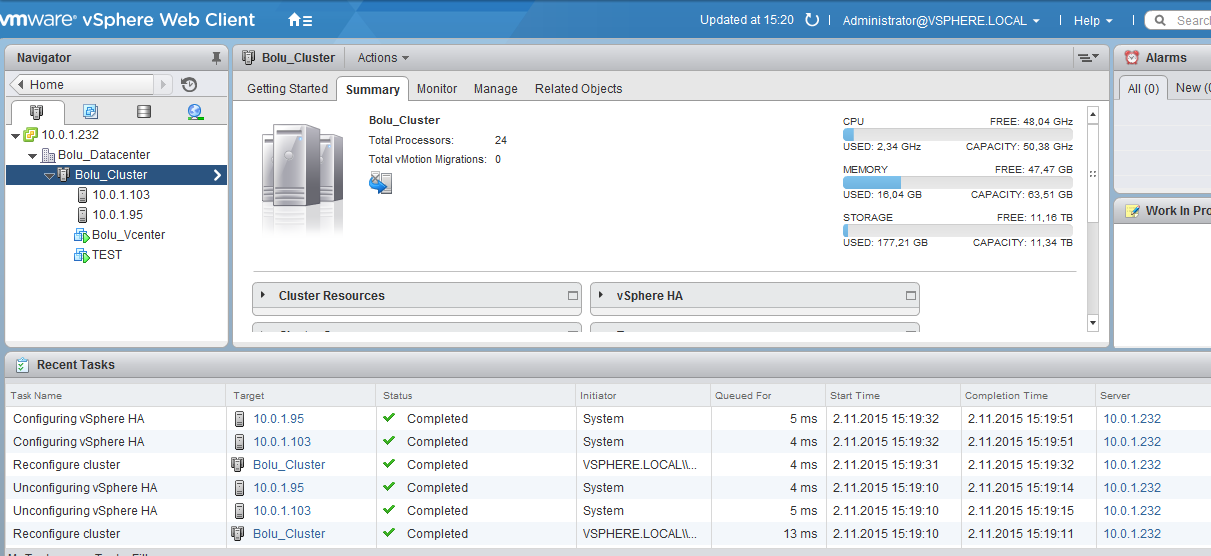Collapse the Bolu_Datacenter tree node
This screenshot has height=556, width=1211.
[32, 155]
